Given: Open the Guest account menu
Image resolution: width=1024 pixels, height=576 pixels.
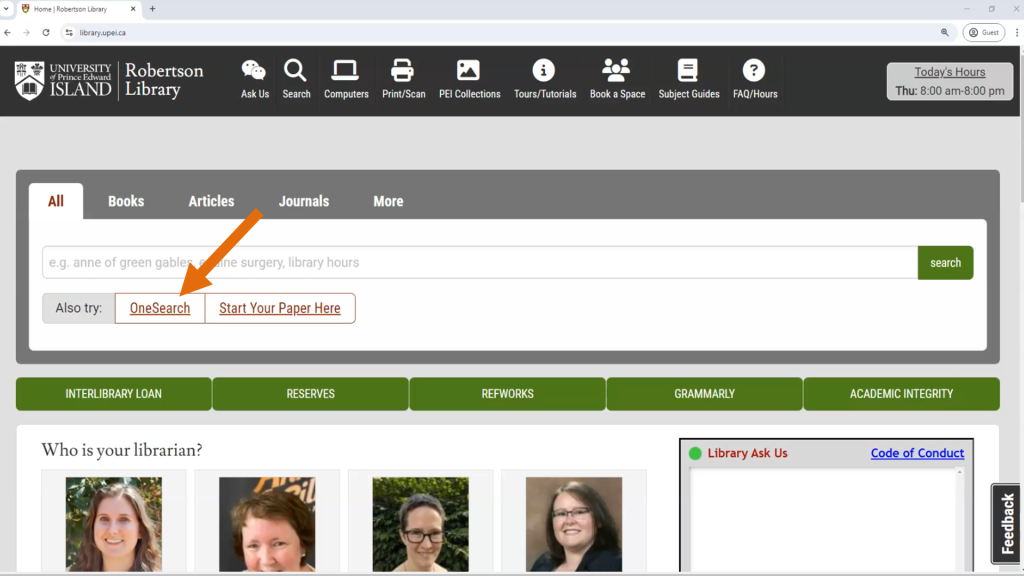Looking at the screenshot, I should click(983, 31).
